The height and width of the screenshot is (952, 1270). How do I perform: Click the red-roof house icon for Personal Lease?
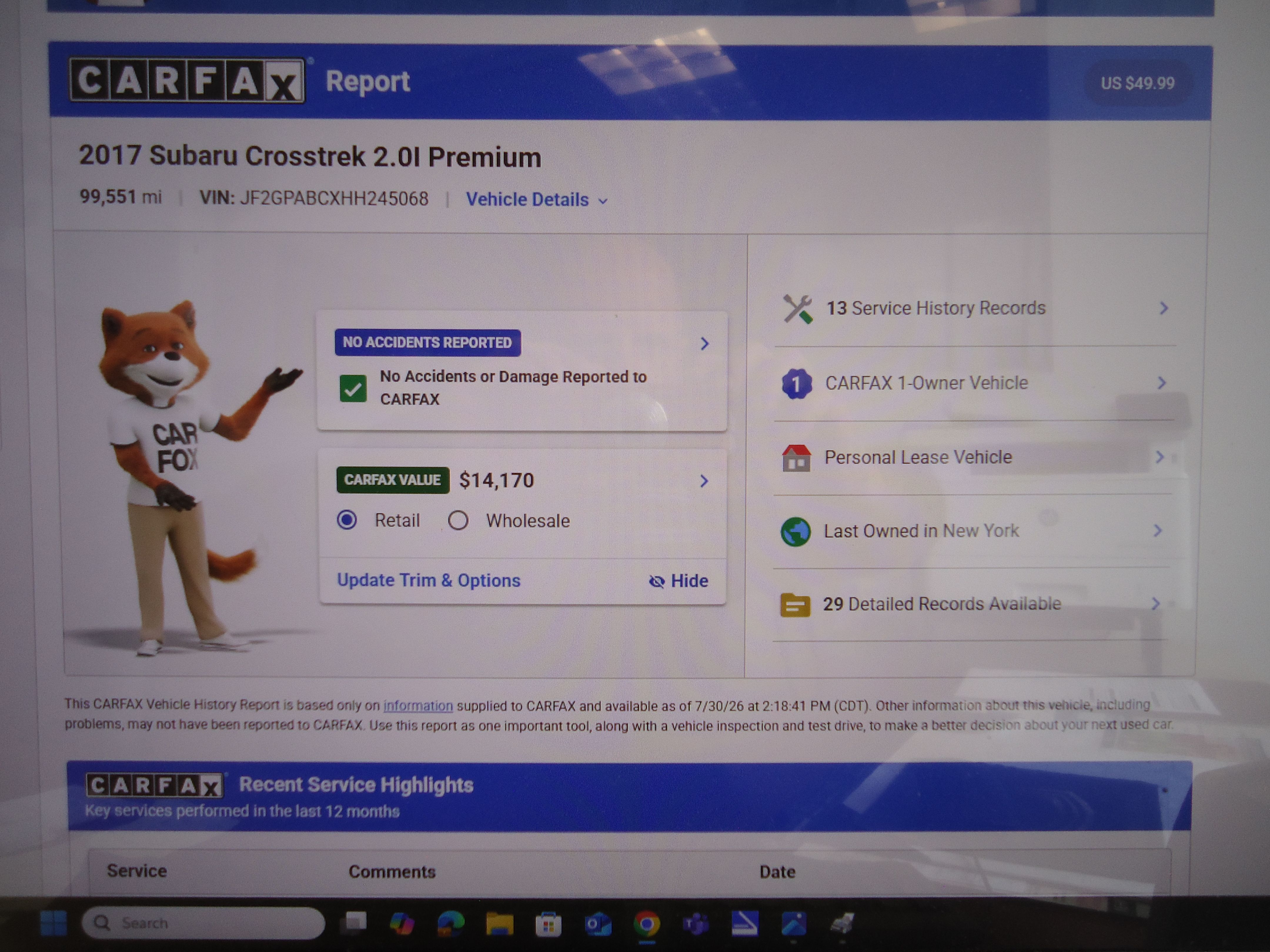pos(796,458)
